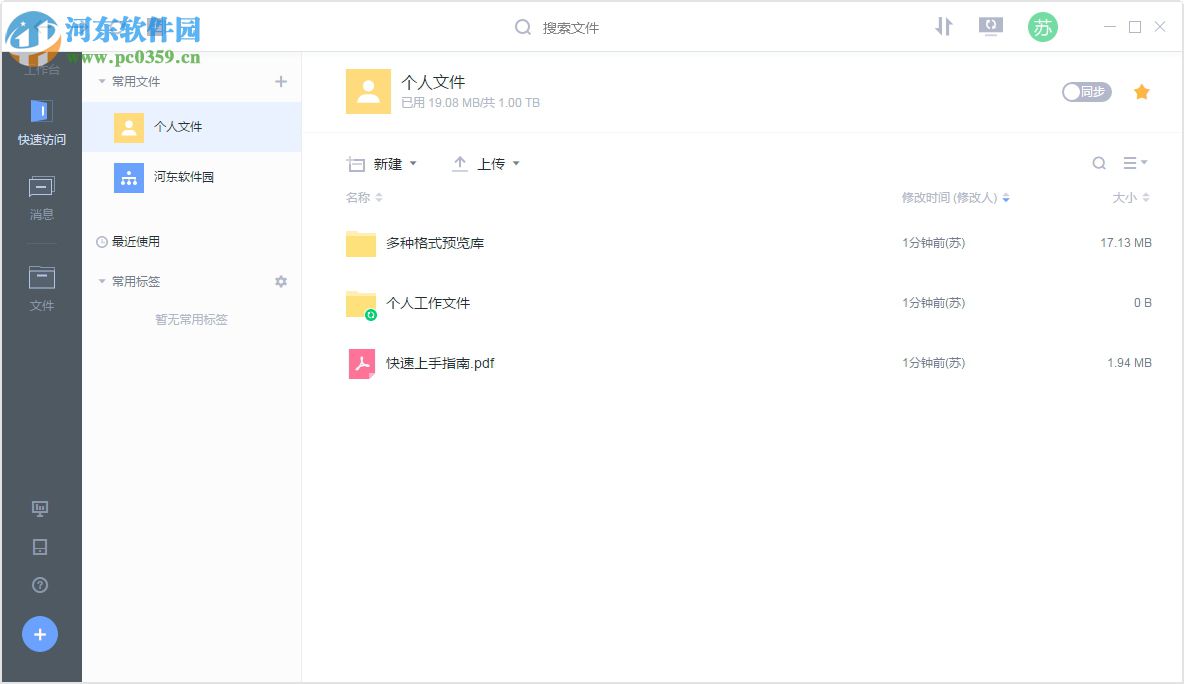Collapse the 常用标签 section

(x=101, y=281)
